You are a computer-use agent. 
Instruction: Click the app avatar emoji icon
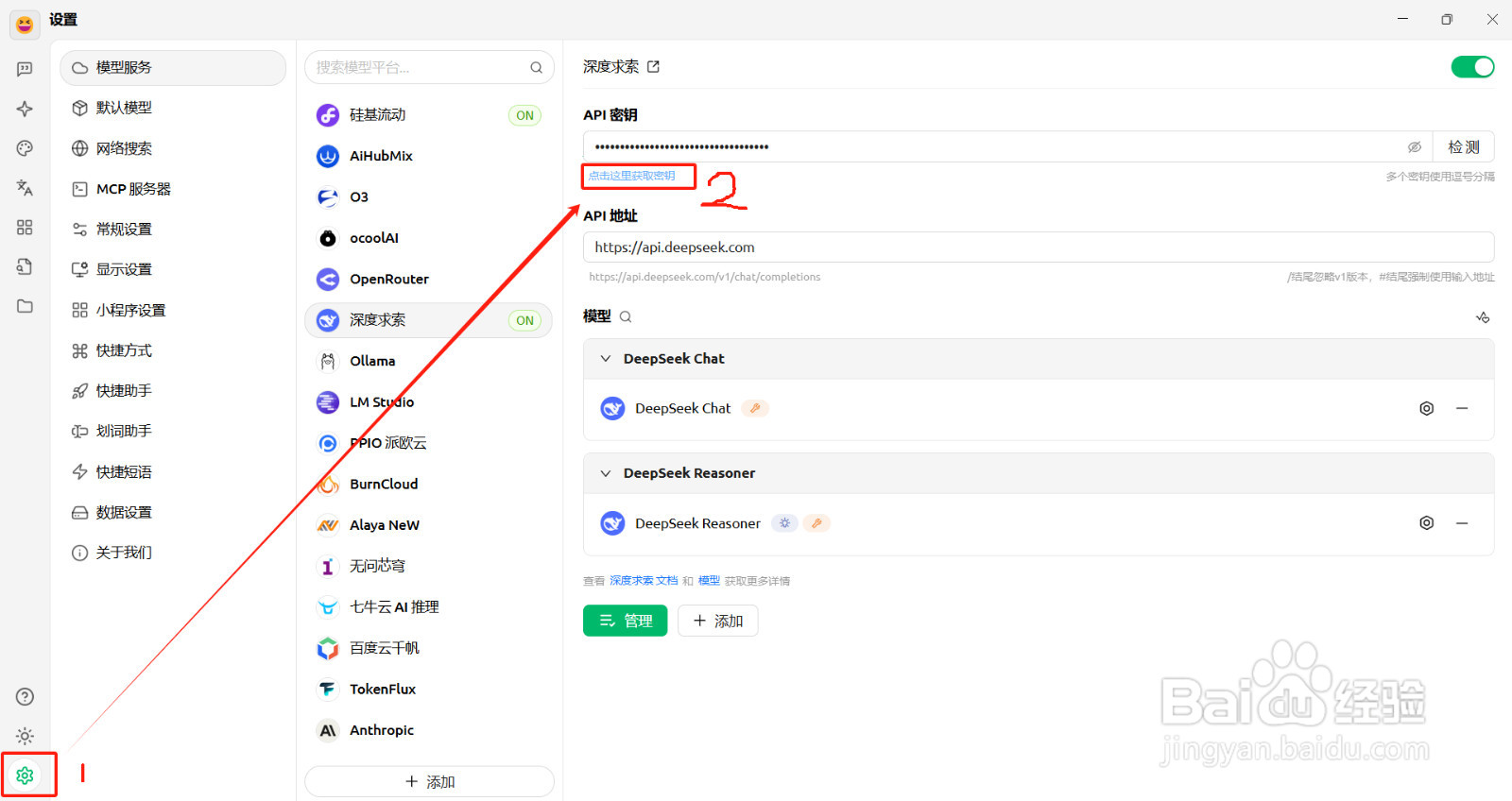pos(25,24)
